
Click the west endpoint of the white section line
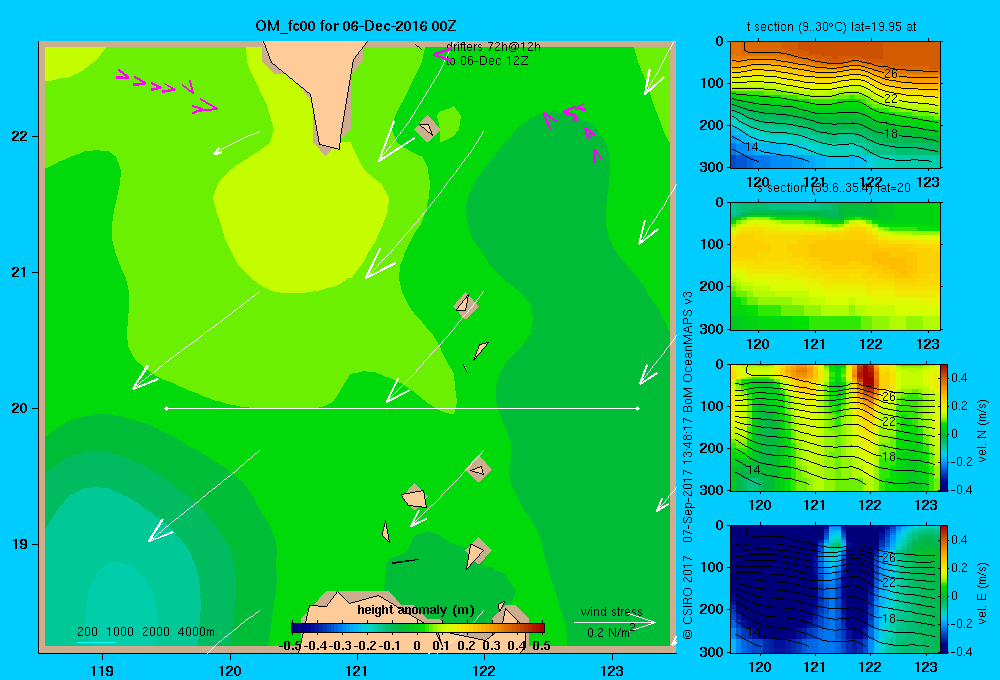click(x=166, y=408)
